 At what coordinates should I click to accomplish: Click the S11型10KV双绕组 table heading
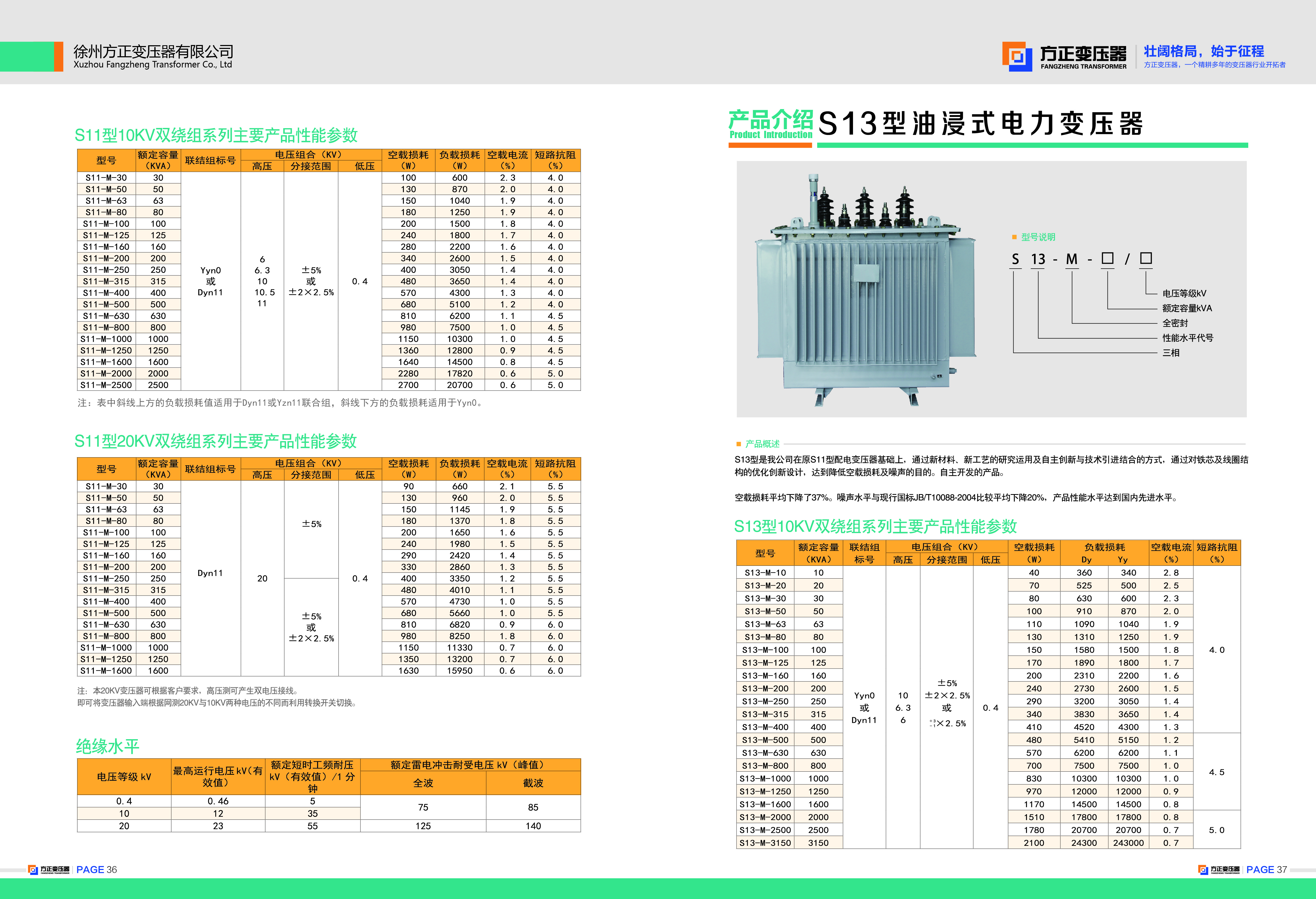[216, 135]
